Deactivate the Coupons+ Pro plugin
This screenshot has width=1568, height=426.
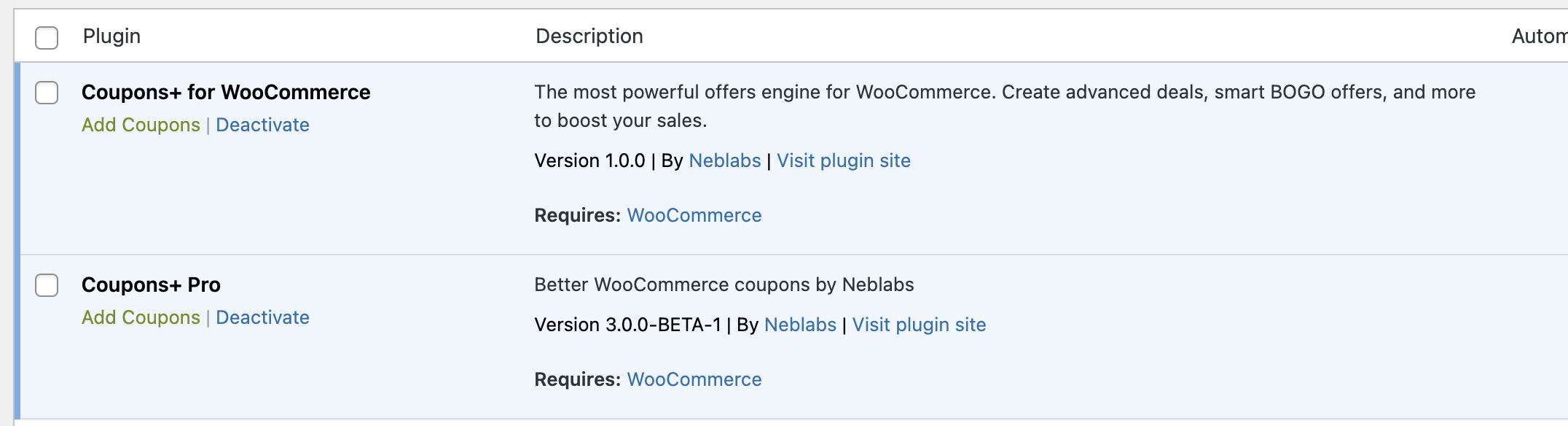pyautogui.click(x=262, y=317)
